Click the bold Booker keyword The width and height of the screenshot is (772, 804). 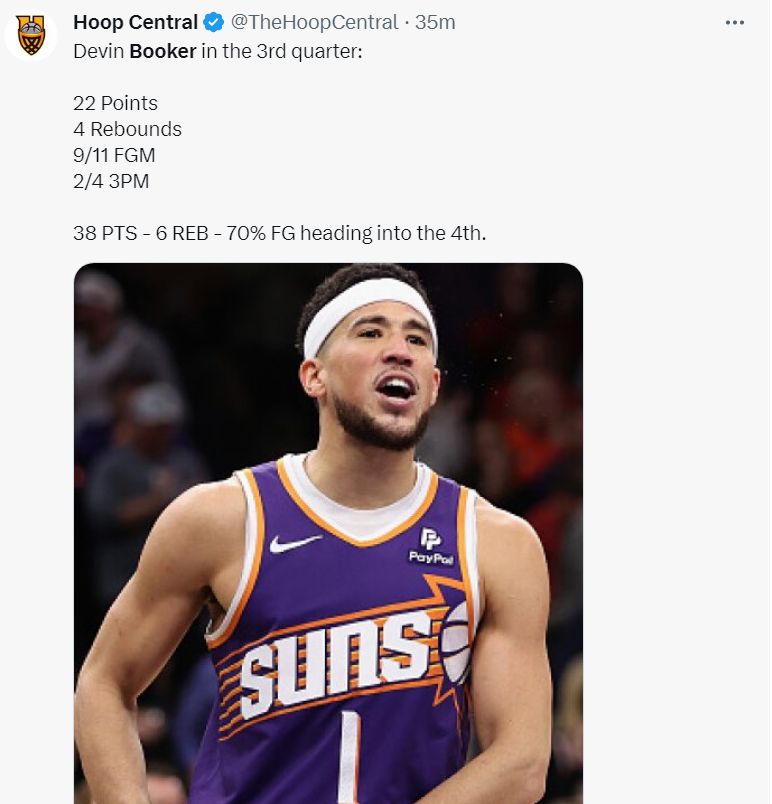click(162, 50)
